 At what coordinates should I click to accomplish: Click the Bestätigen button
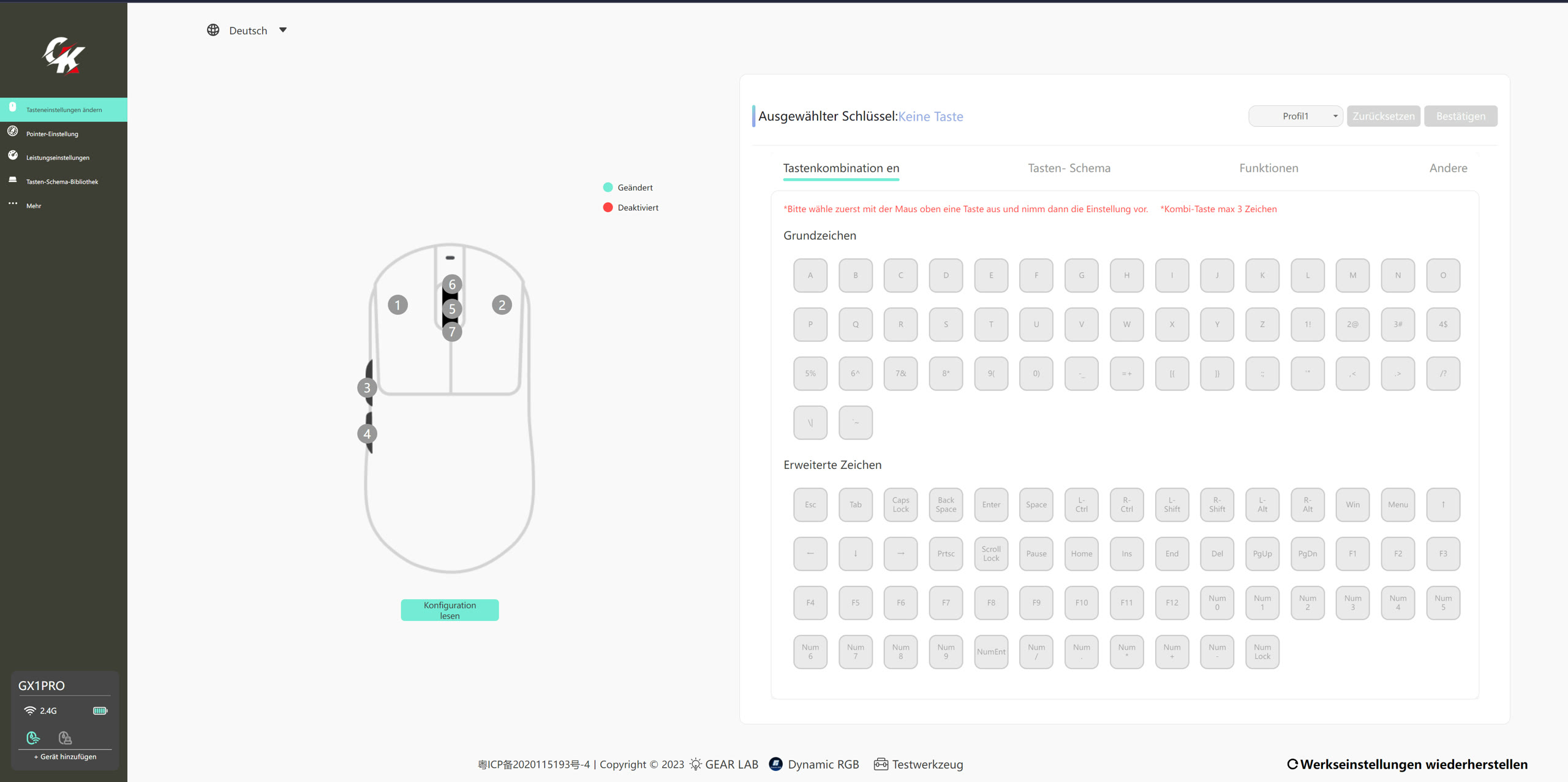(1460, 116)
